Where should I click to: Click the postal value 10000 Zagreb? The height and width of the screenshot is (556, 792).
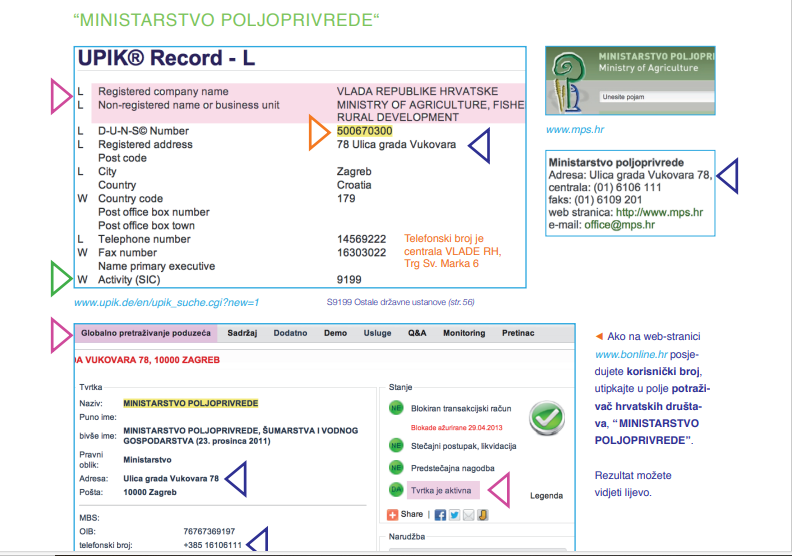(x=150, y=492)
